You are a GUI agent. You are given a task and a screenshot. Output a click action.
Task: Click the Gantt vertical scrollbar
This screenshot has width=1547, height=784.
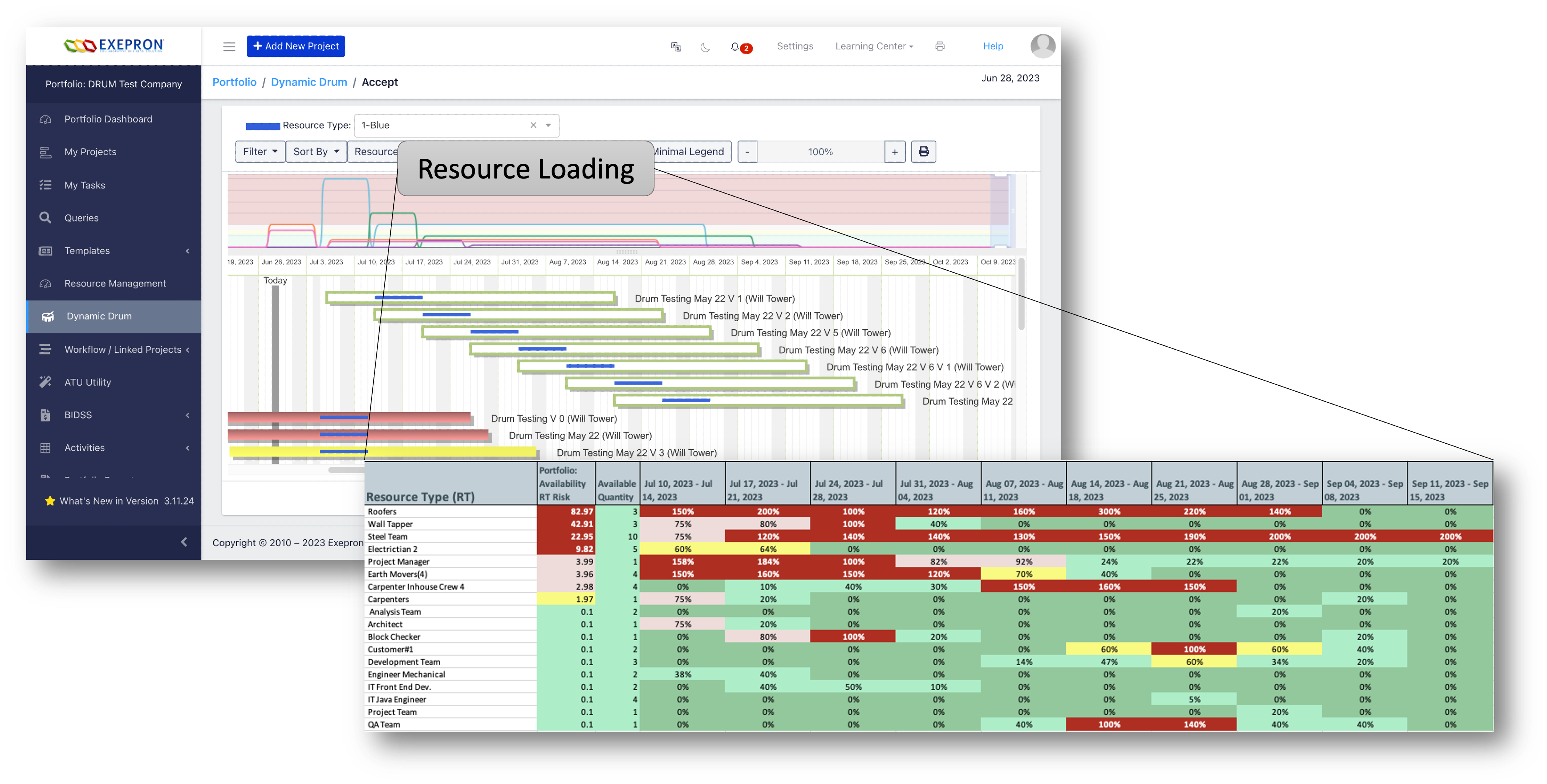point(1021,294)
